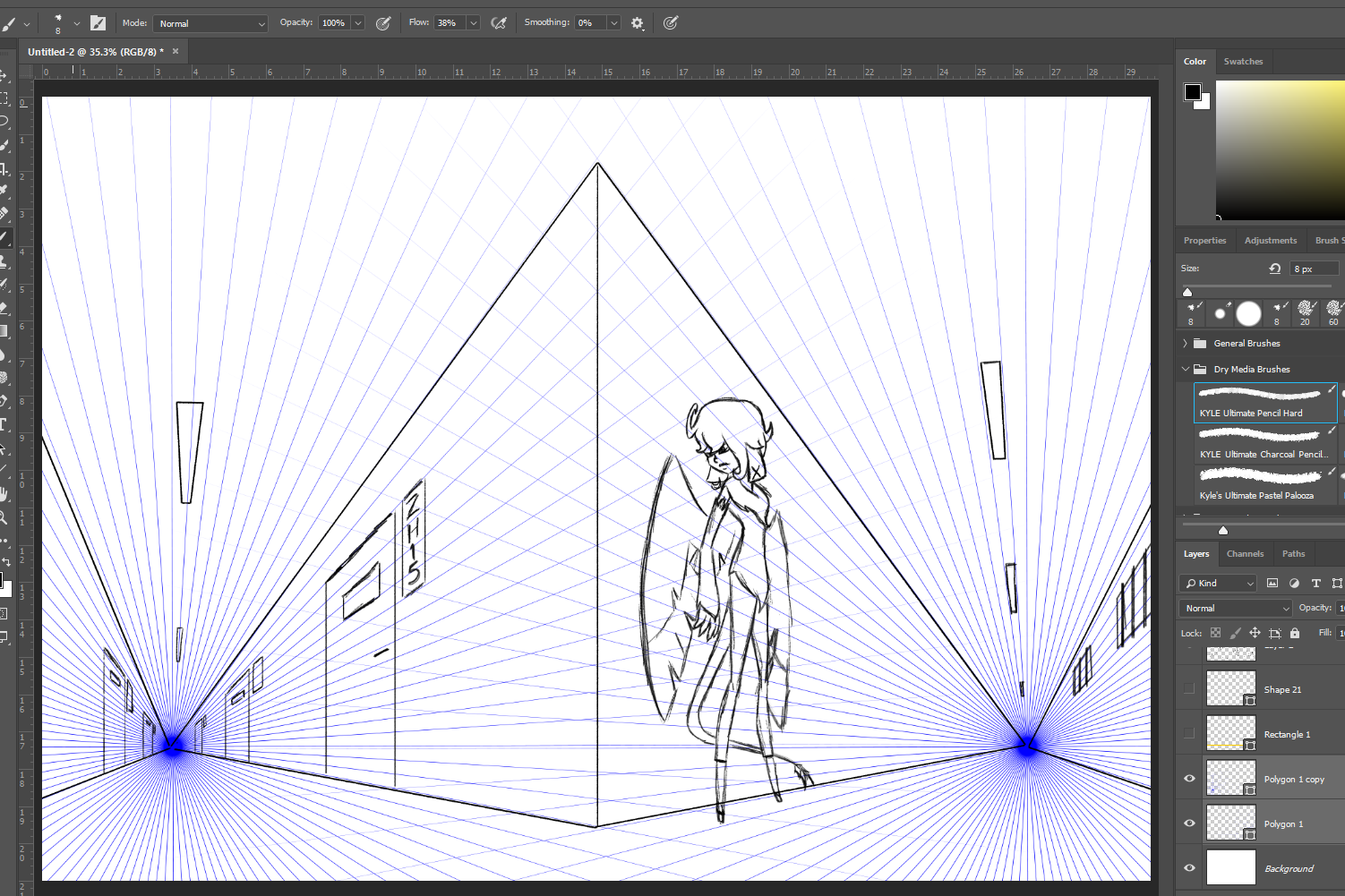The height and width of the screenshot is (896, 1345).
Task: Select the Clone Stamp tool
Action: coord(4,260)
